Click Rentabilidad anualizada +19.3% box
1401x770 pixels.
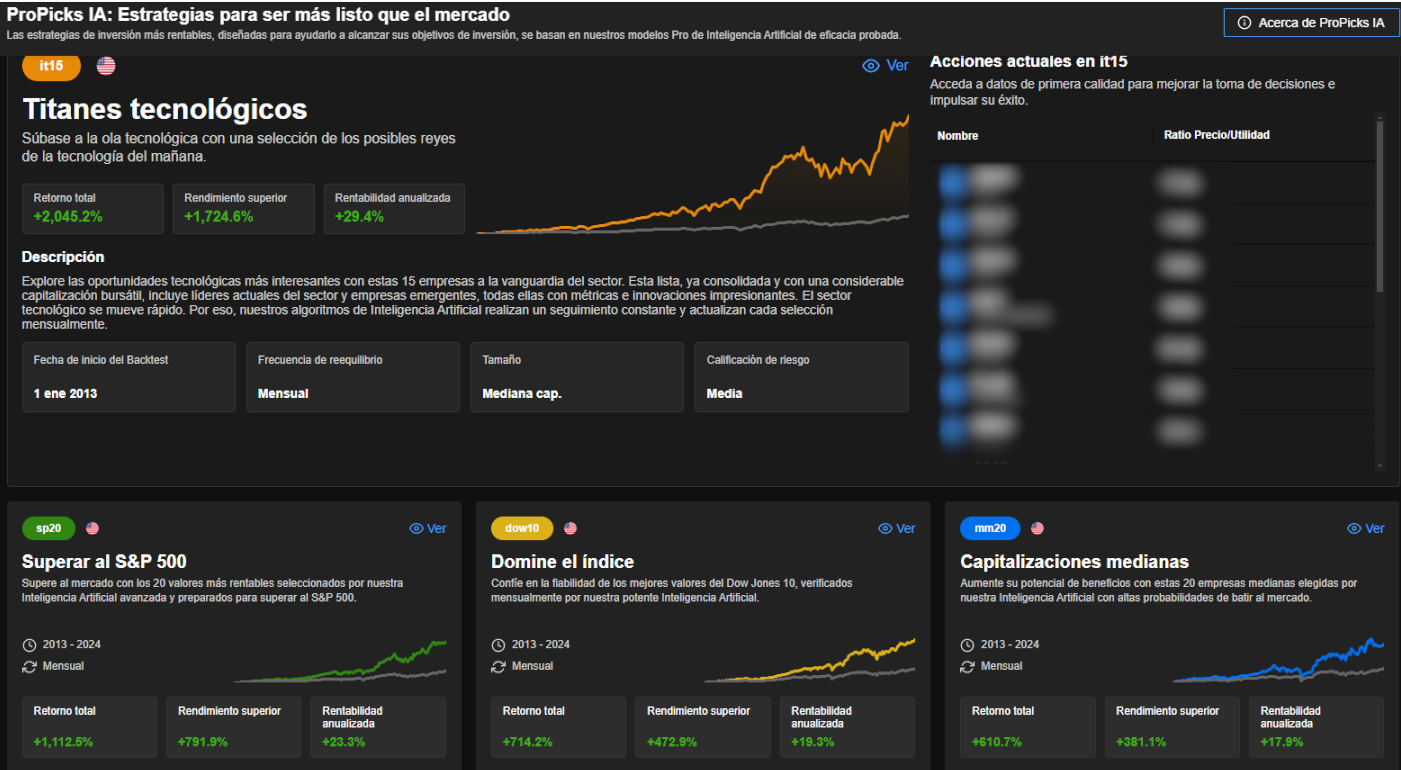click(x=847, y=727)
